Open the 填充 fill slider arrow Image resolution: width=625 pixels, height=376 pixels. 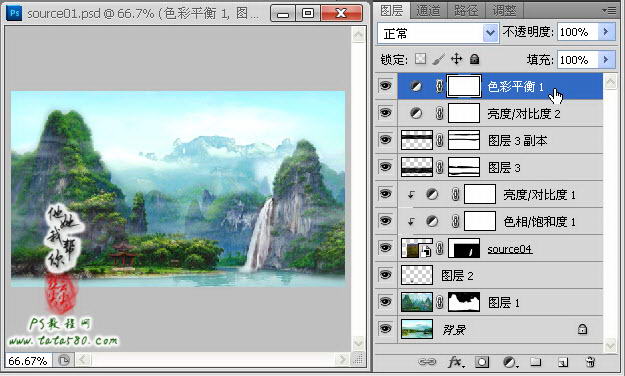606,59
